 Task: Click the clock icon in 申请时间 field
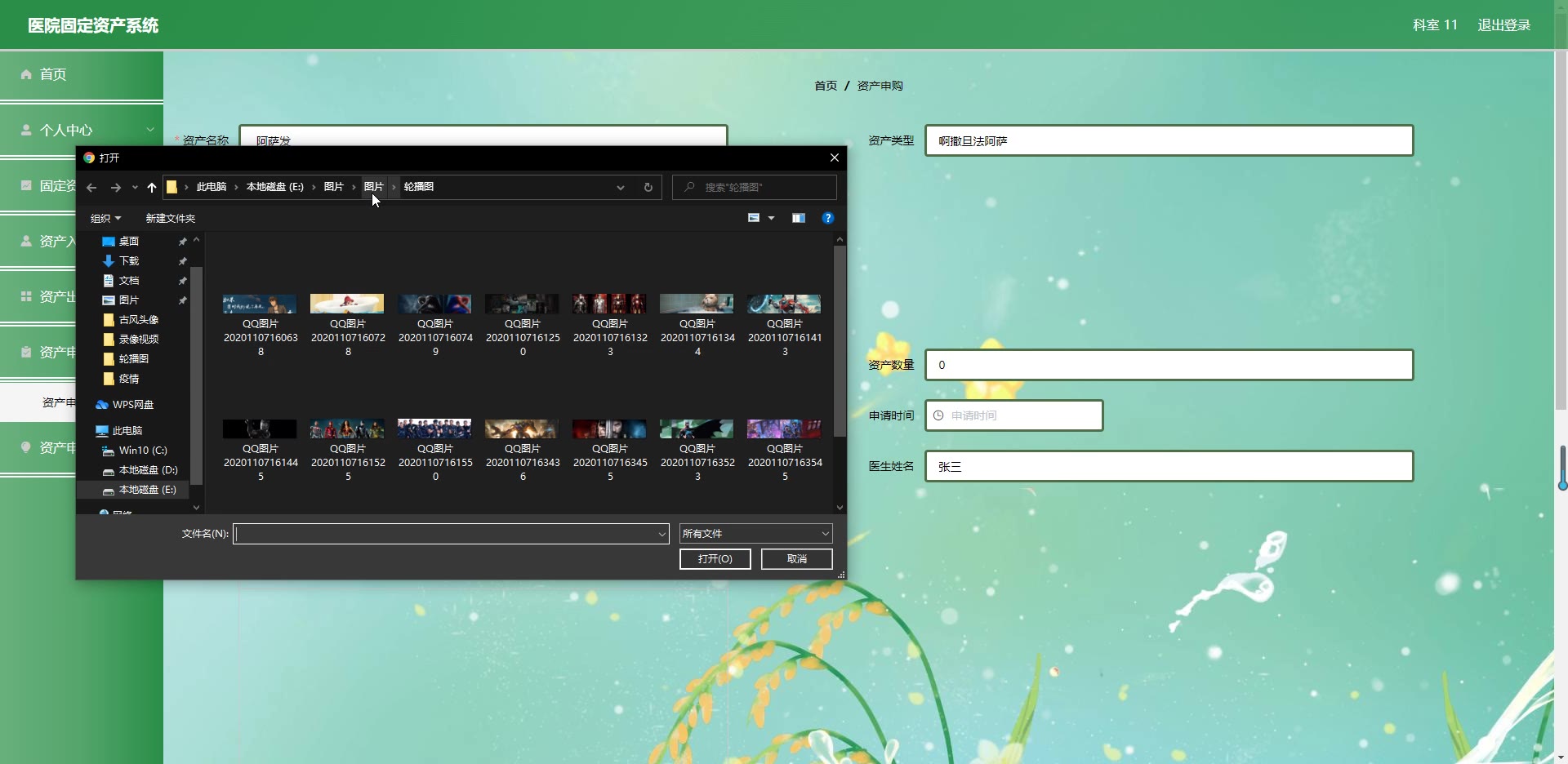938,415
